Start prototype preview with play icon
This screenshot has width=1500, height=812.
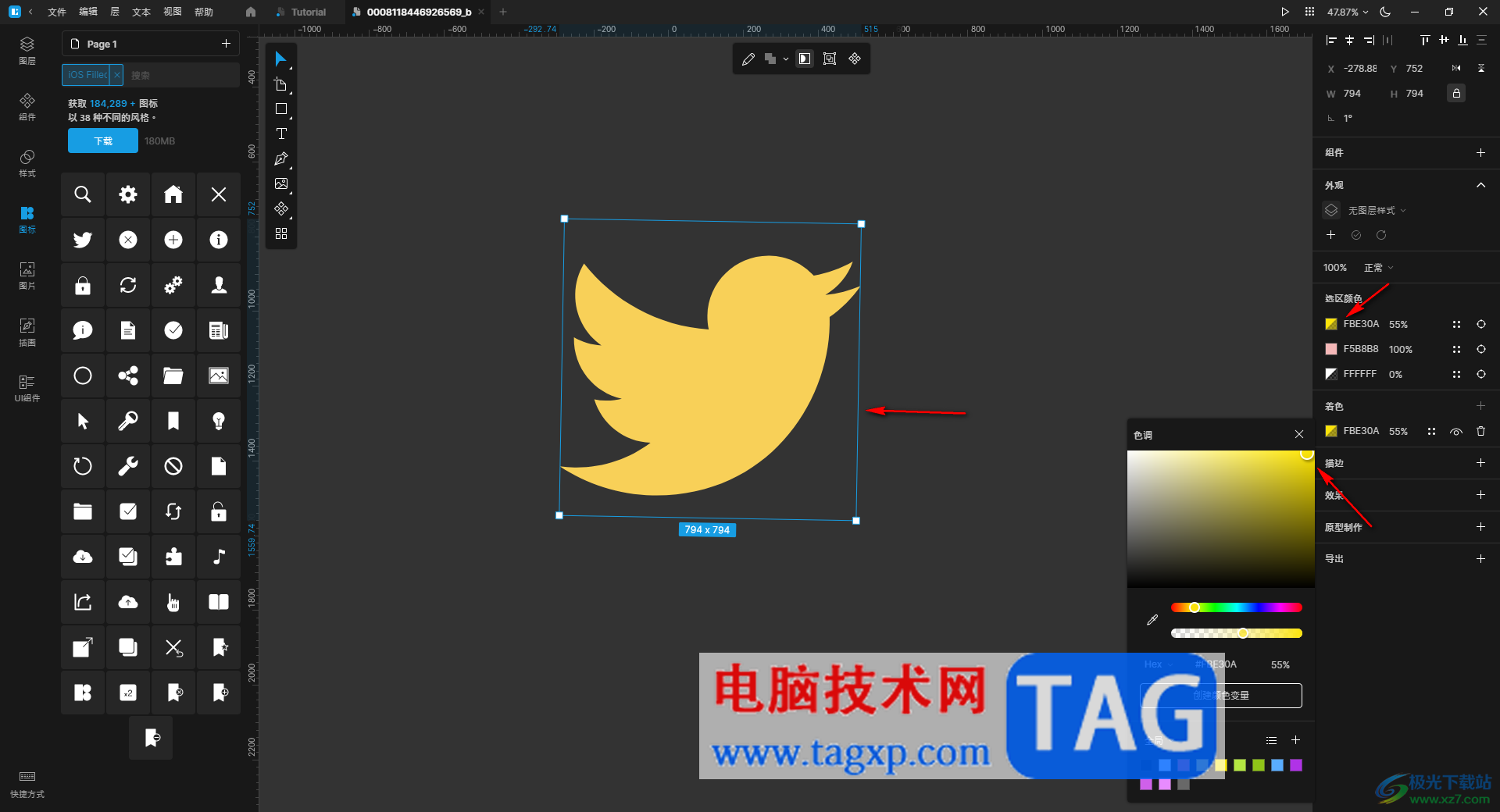(x=1285, y=12)
